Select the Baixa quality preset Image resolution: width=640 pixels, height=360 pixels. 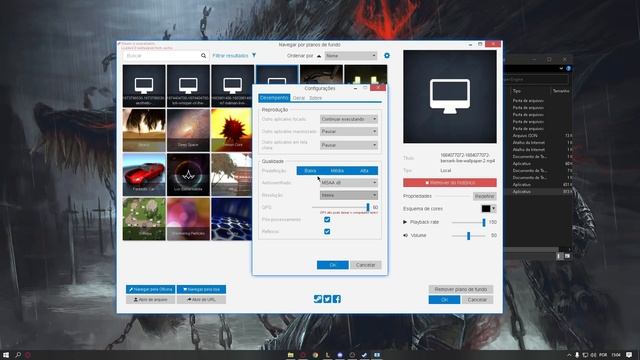click(x=310, y=171)
